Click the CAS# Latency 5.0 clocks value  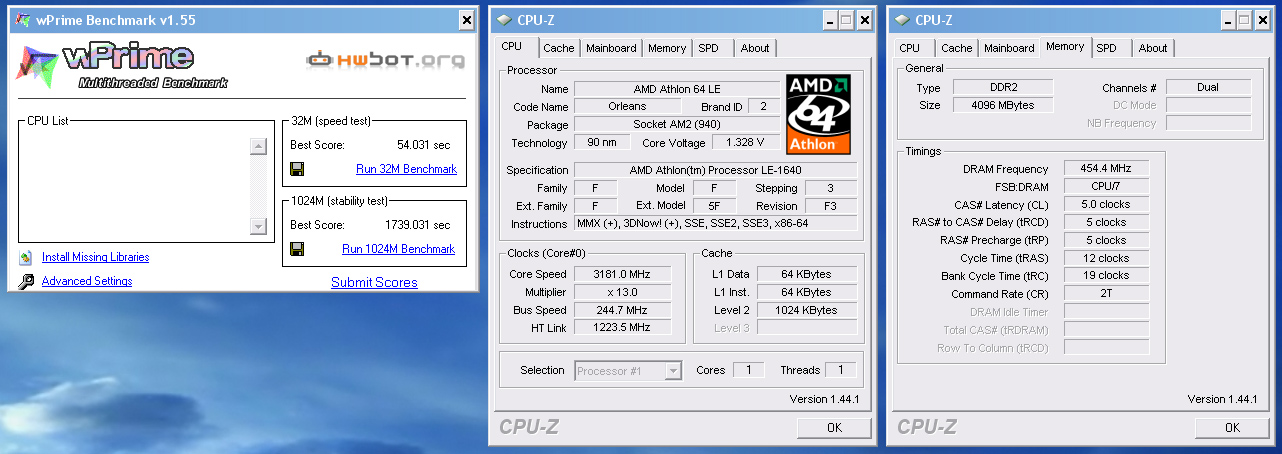click(1106, 204)
